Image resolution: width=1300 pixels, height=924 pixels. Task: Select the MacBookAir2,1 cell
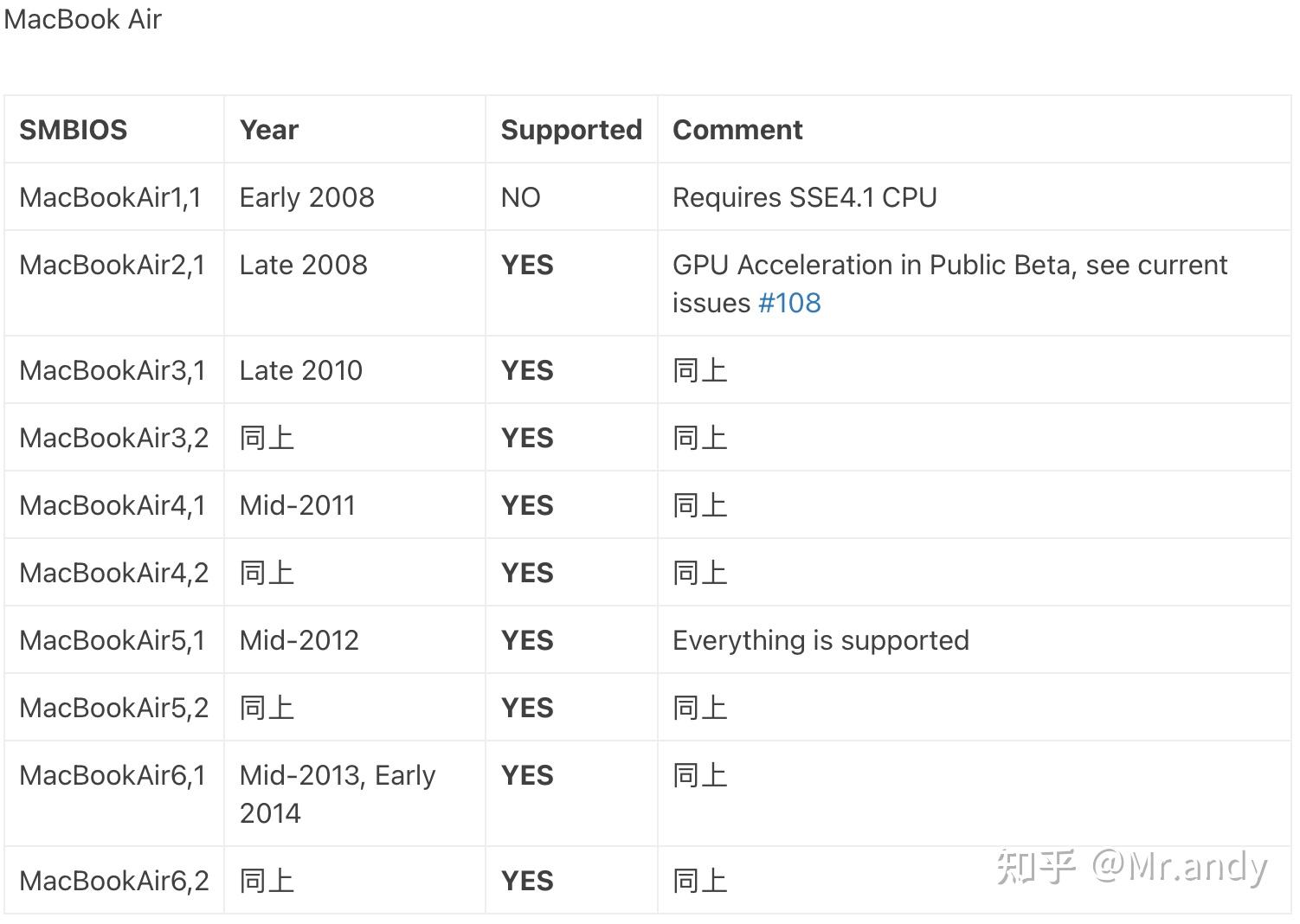coord(113,265)
